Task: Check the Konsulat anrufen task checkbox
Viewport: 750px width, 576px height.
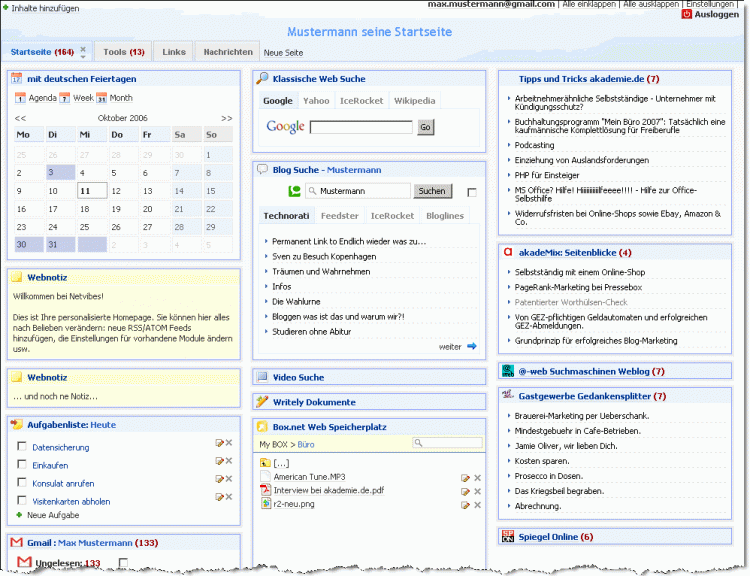Action: pyautogui.click(x=22, y=482)
